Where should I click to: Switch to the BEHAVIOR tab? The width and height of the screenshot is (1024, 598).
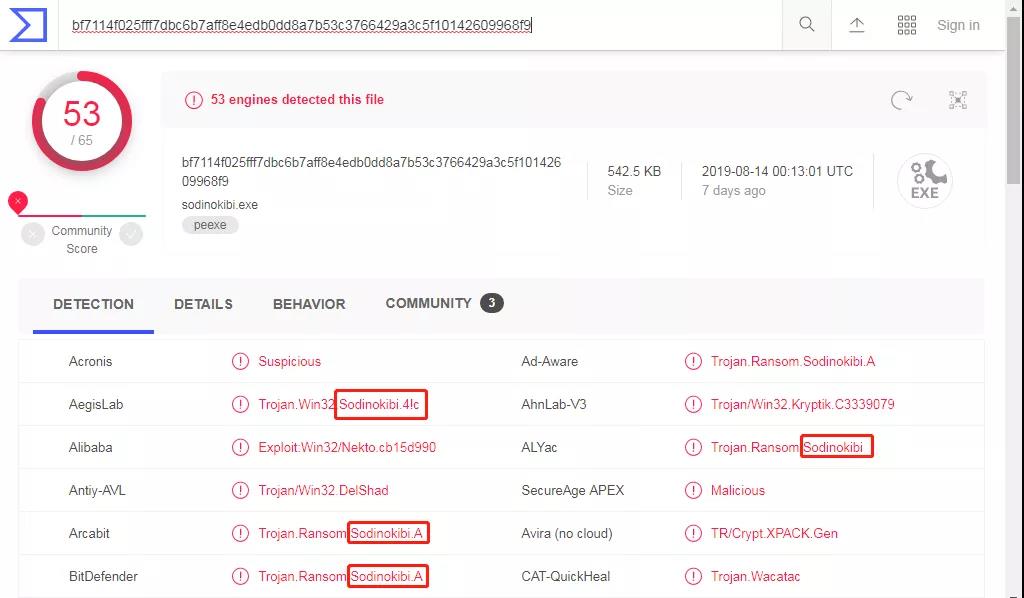tap(309, 304)
